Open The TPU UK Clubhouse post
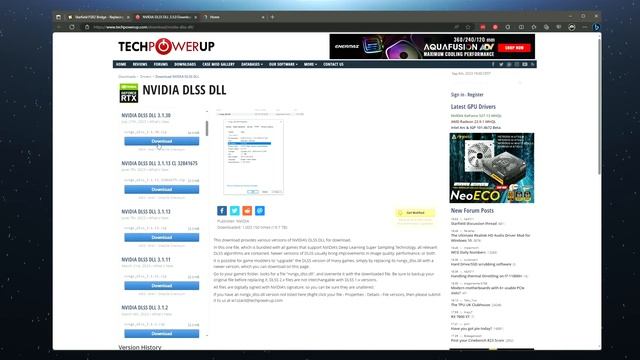The width and height of the screenshot is (640, 360). [470, 305]
